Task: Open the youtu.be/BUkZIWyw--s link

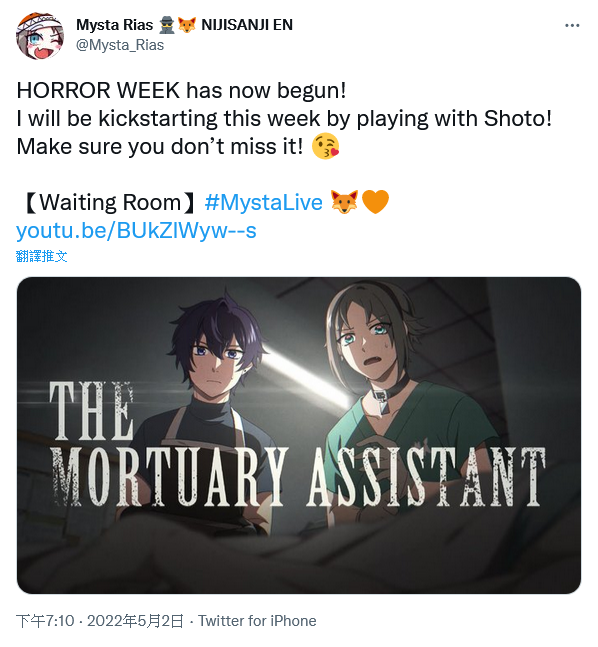Action: tap(136, 230)
